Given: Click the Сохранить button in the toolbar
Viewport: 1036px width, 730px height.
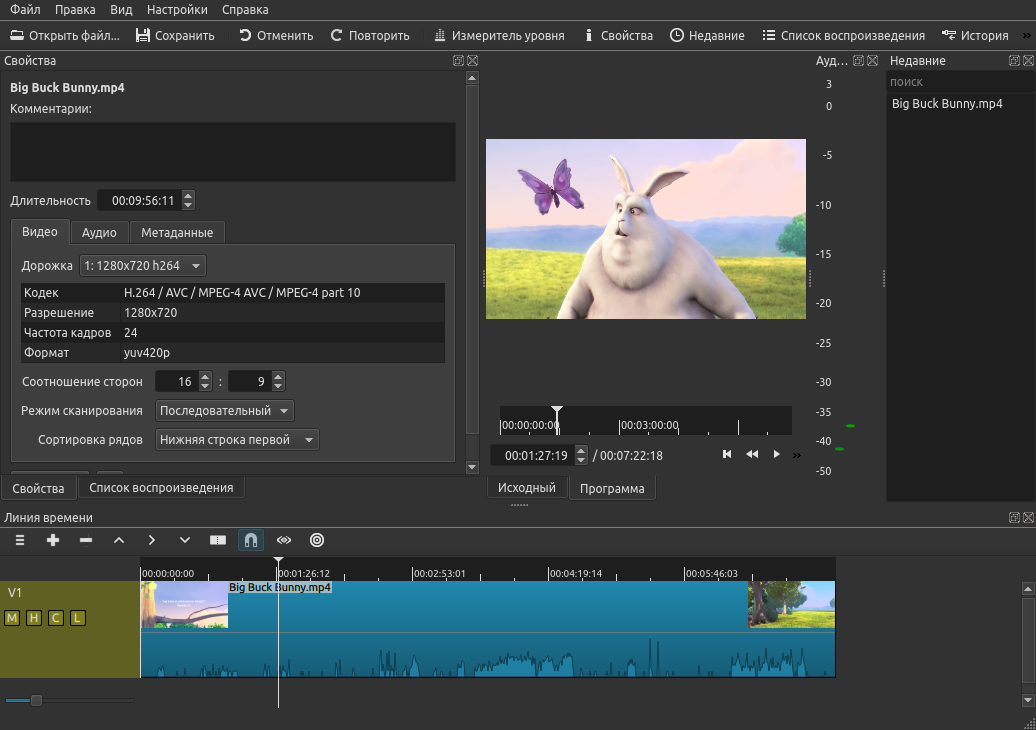Looking at the screenshot, I should click(175, 35).
